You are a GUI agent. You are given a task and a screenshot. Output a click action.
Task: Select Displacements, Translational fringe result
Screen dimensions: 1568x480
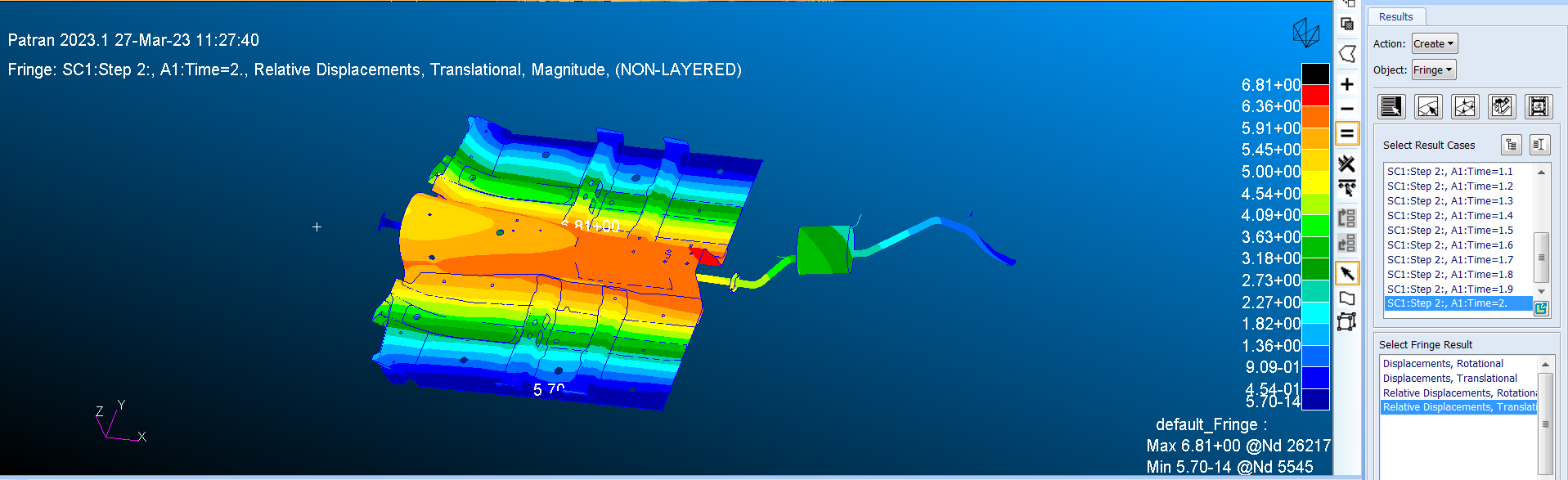click(1449, 379)
